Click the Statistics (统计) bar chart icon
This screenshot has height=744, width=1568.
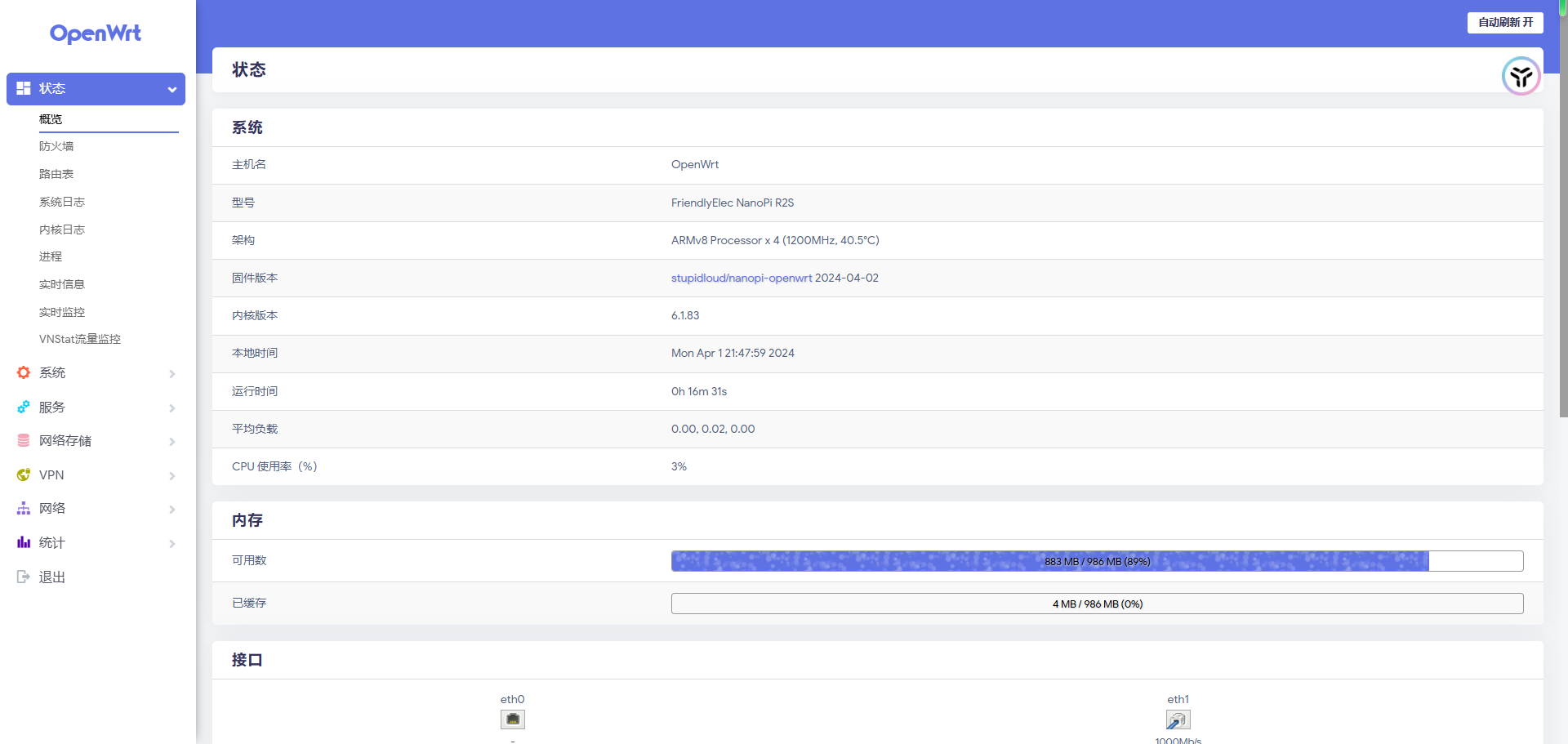pyautogui.click(x=24, y=542)
